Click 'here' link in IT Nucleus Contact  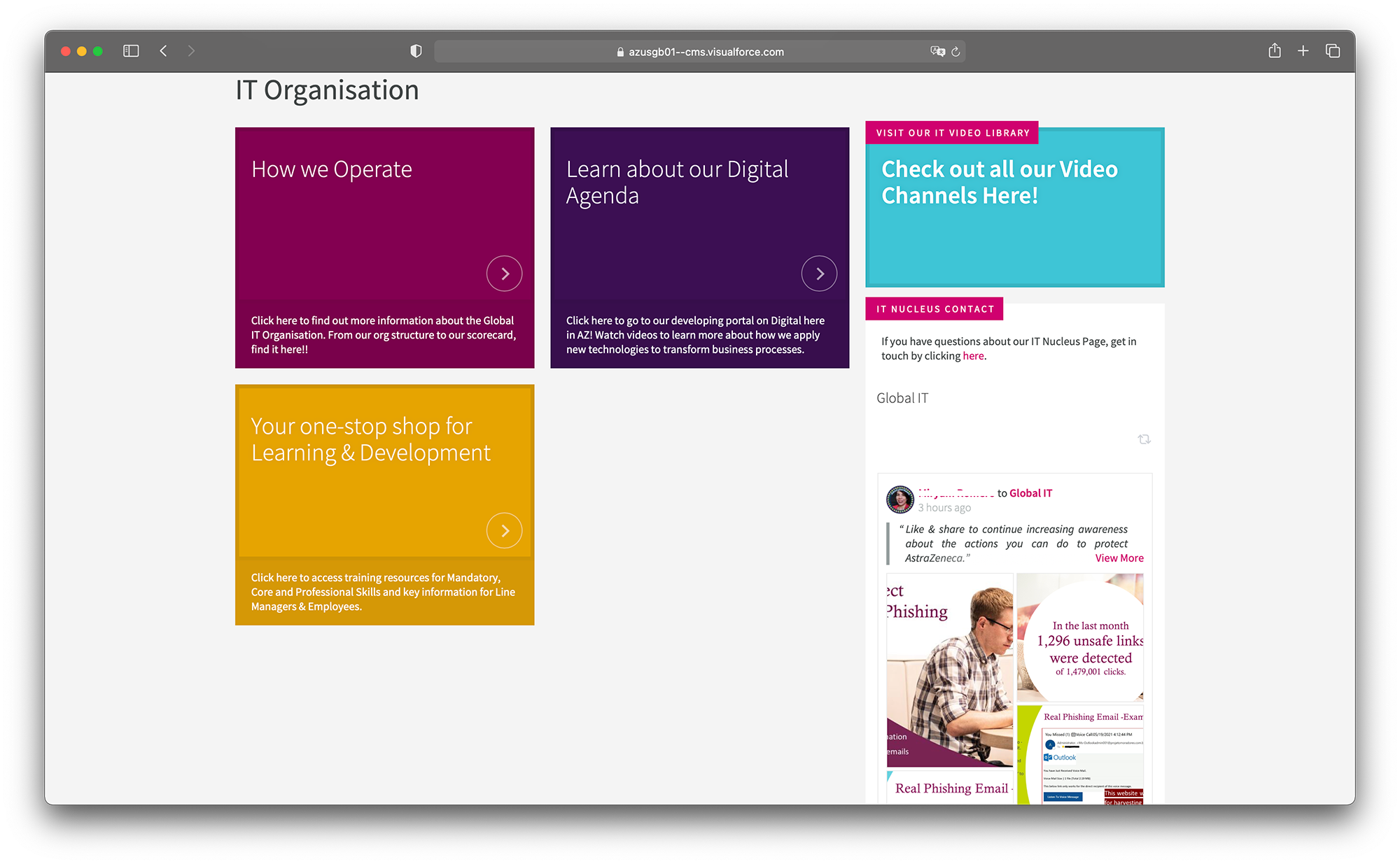(973, 356)
